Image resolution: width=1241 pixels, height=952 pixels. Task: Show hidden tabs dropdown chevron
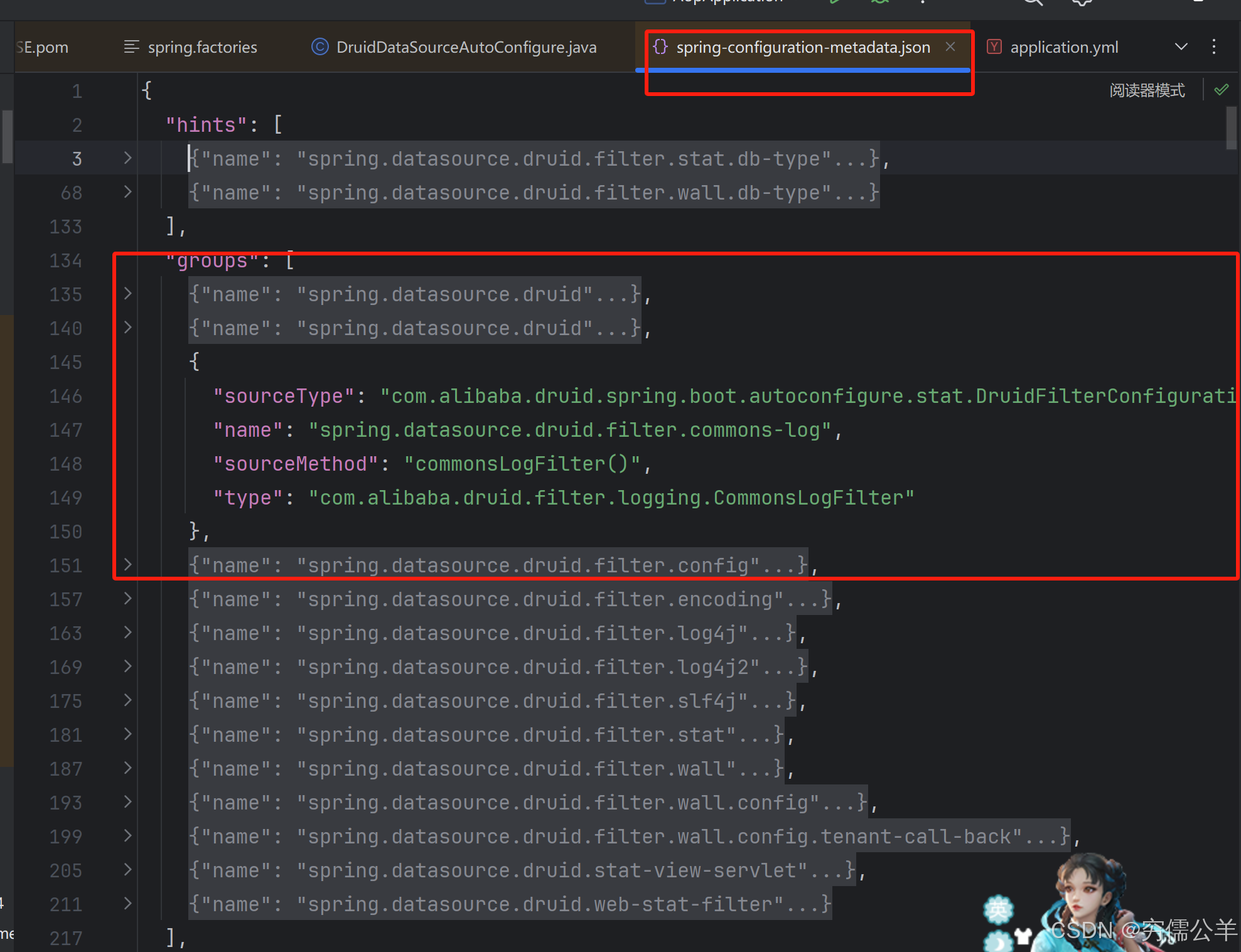(x=1181, y=46)
